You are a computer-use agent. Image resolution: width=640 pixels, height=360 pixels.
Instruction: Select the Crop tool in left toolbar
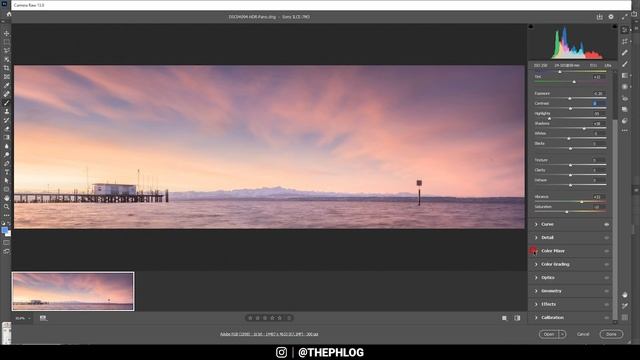(x=6, y=68)
